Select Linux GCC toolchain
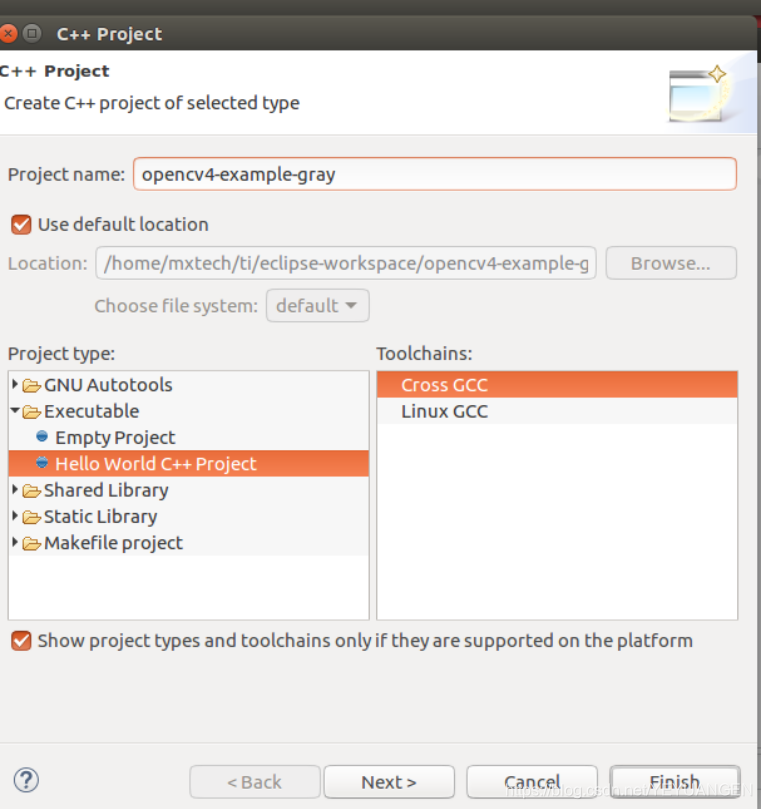This screenshot has height=809, width=762. tap(444, 411)
